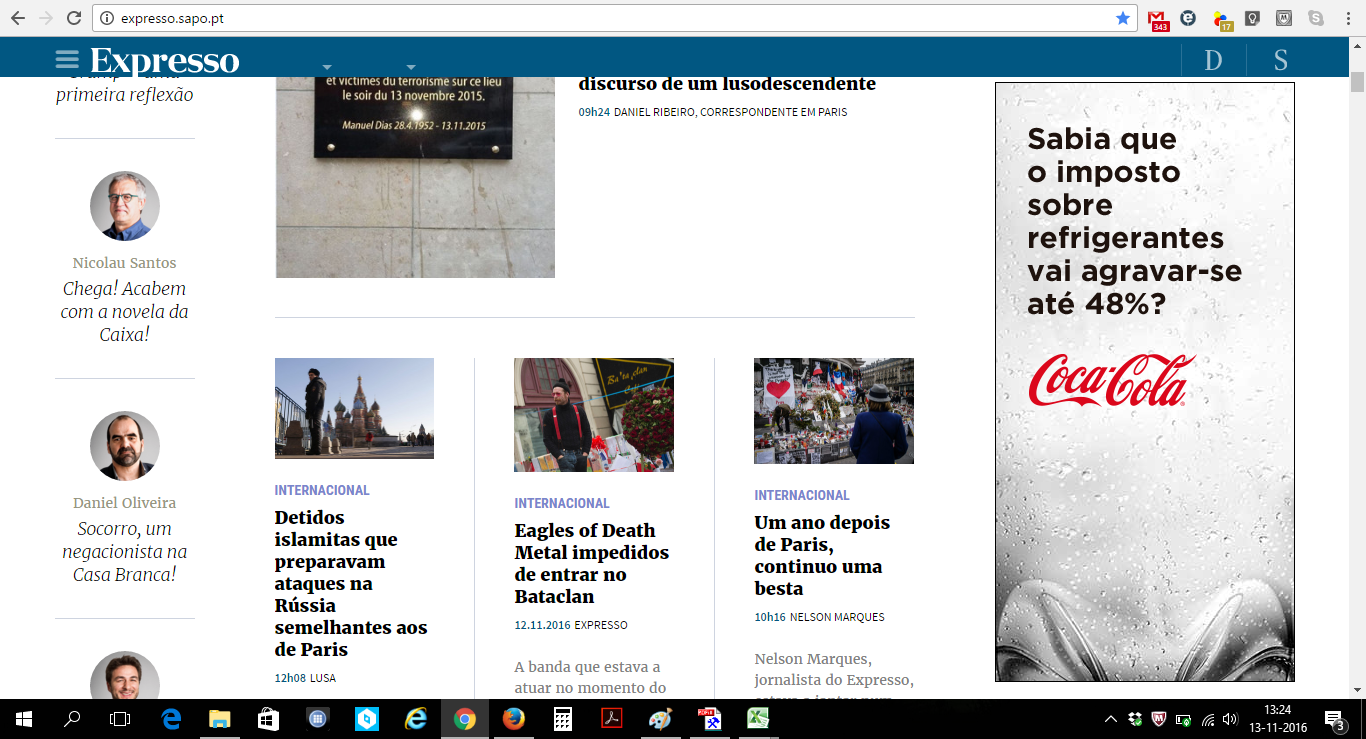
Task: Open the Skype extension icon
Action: pyautogui.click(x=1315, y=18)
